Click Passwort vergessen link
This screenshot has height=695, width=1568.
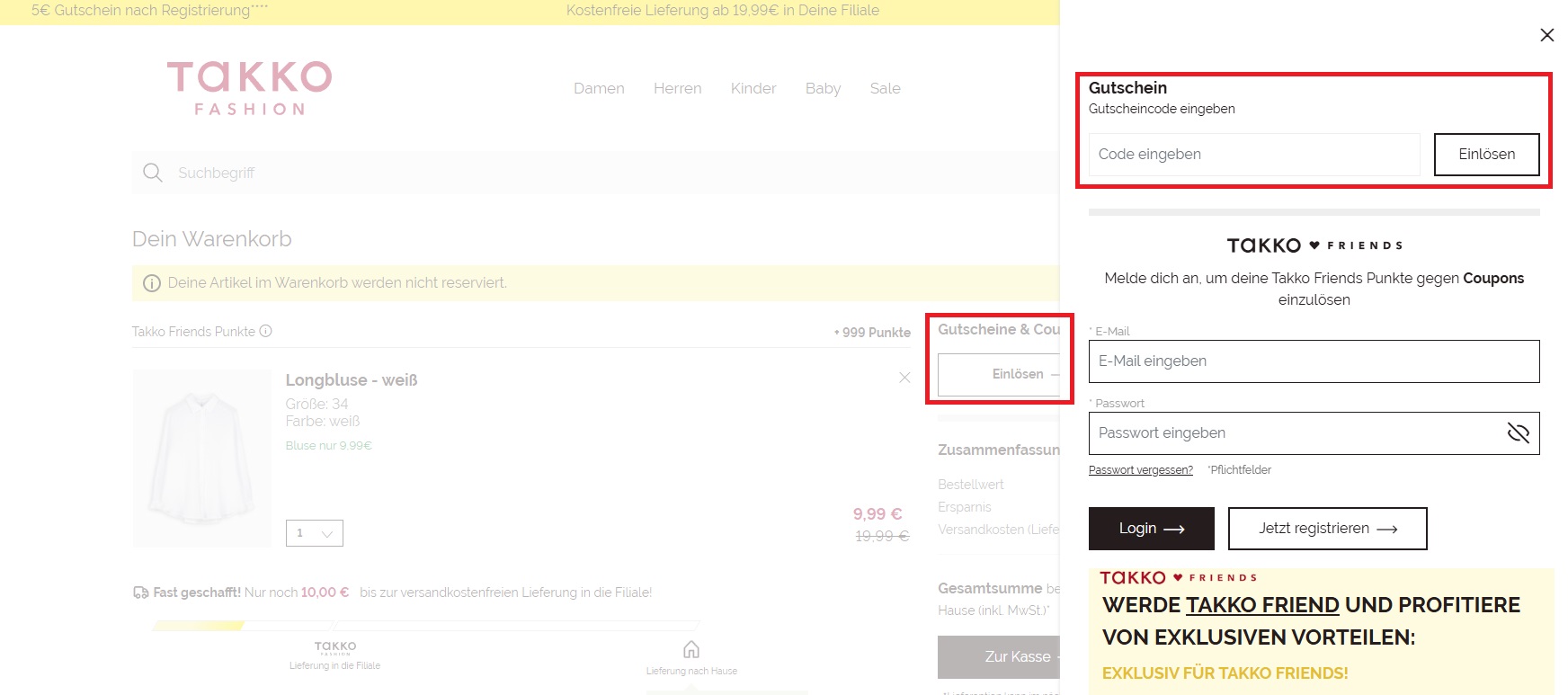point(1141,470)
